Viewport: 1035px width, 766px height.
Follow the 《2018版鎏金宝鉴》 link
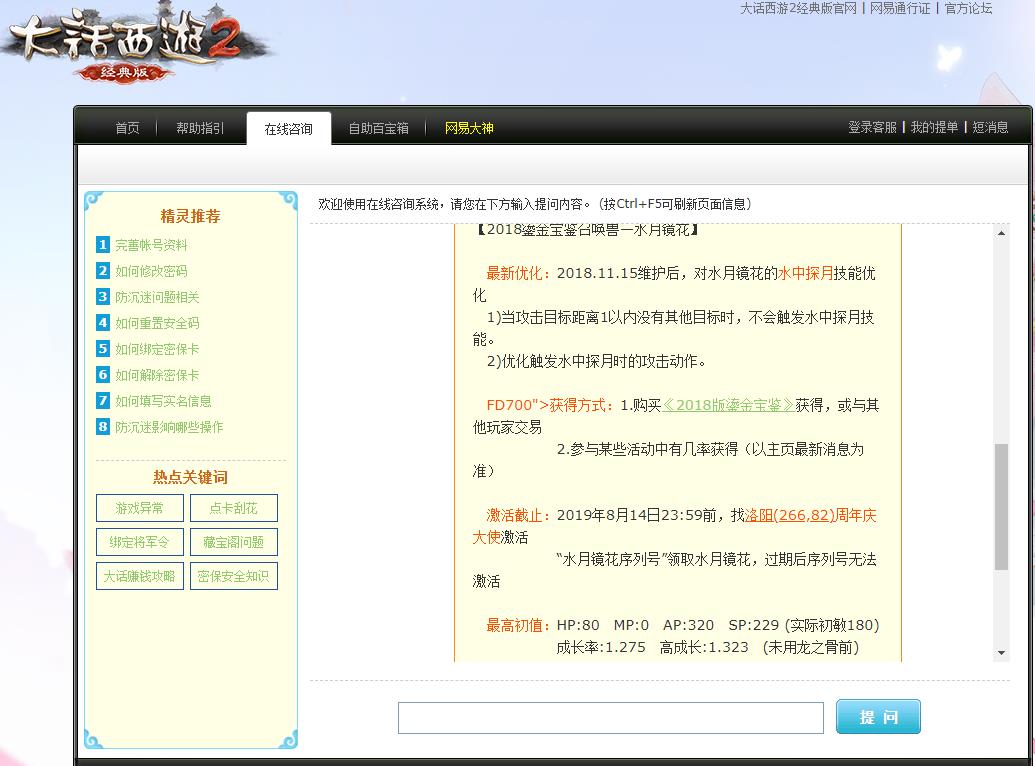point(728,405)
